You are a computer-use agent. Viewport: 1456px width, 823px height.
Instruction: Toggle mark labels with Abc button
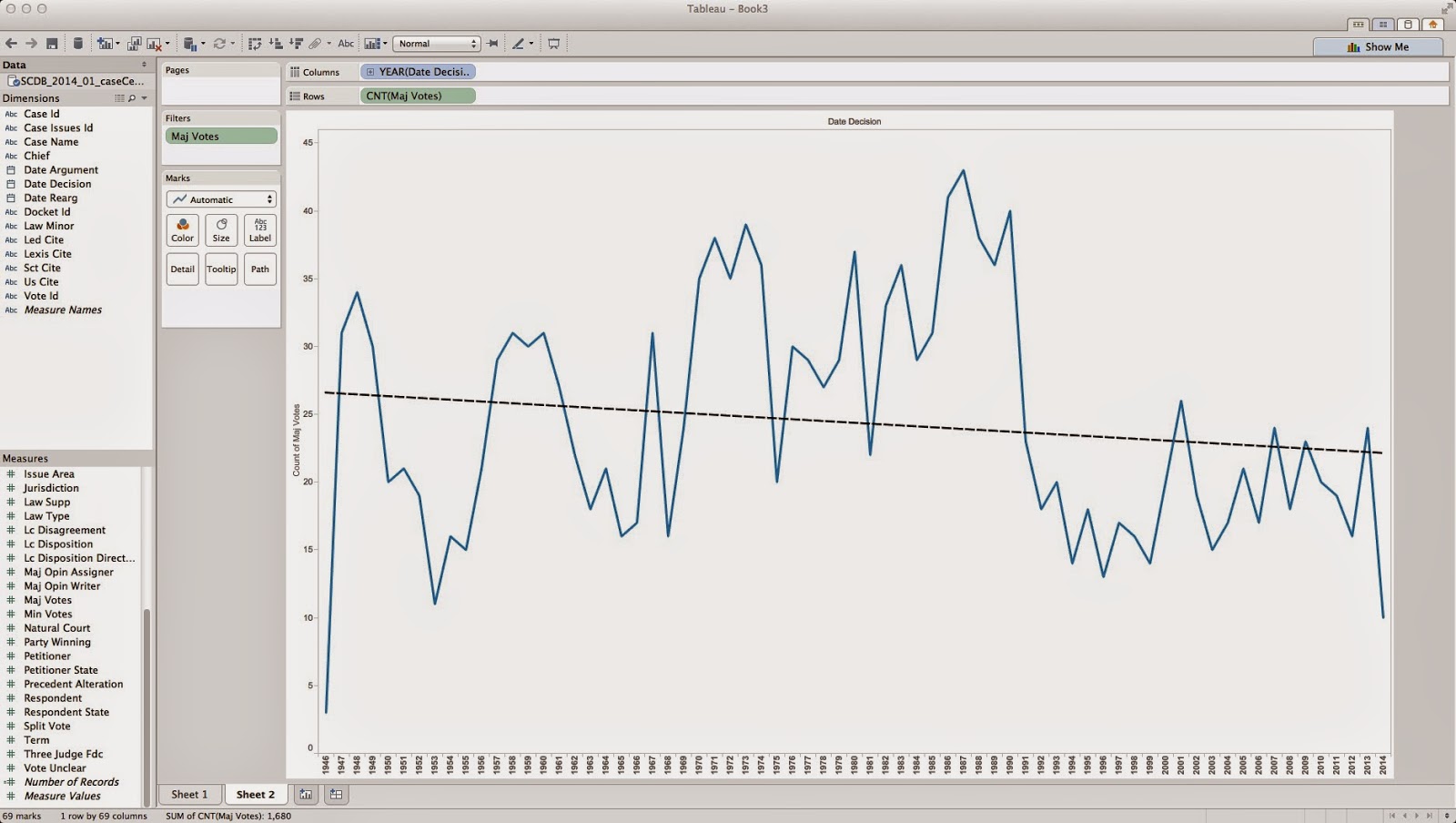click(346, 44)
